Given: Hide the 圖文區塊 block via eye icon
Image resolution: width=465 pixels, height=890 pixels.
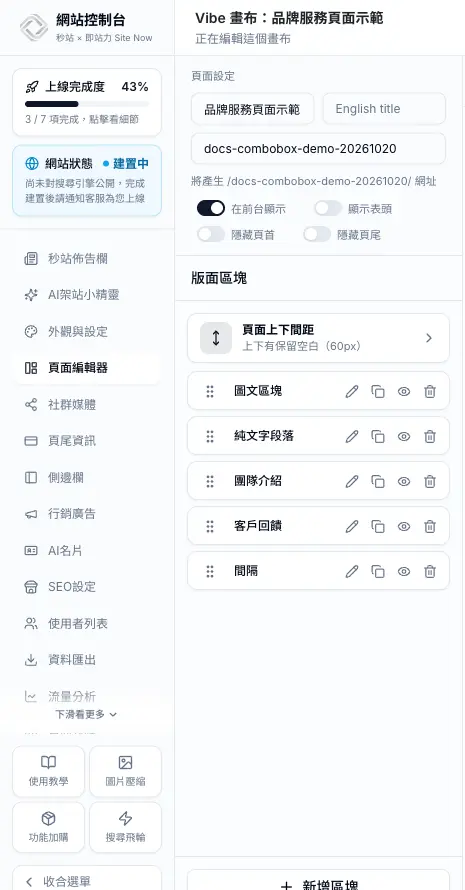Looking at the screenshot, I should click(x=404, y=391).
